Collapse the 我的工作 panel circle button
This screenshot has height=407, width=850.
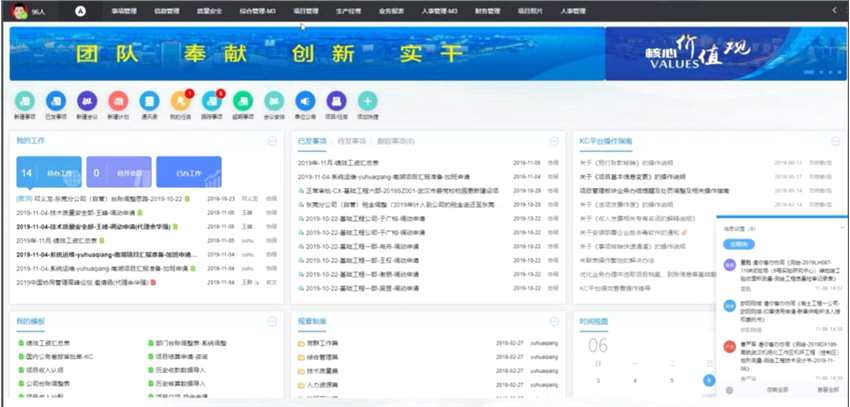tap(273, 141)
